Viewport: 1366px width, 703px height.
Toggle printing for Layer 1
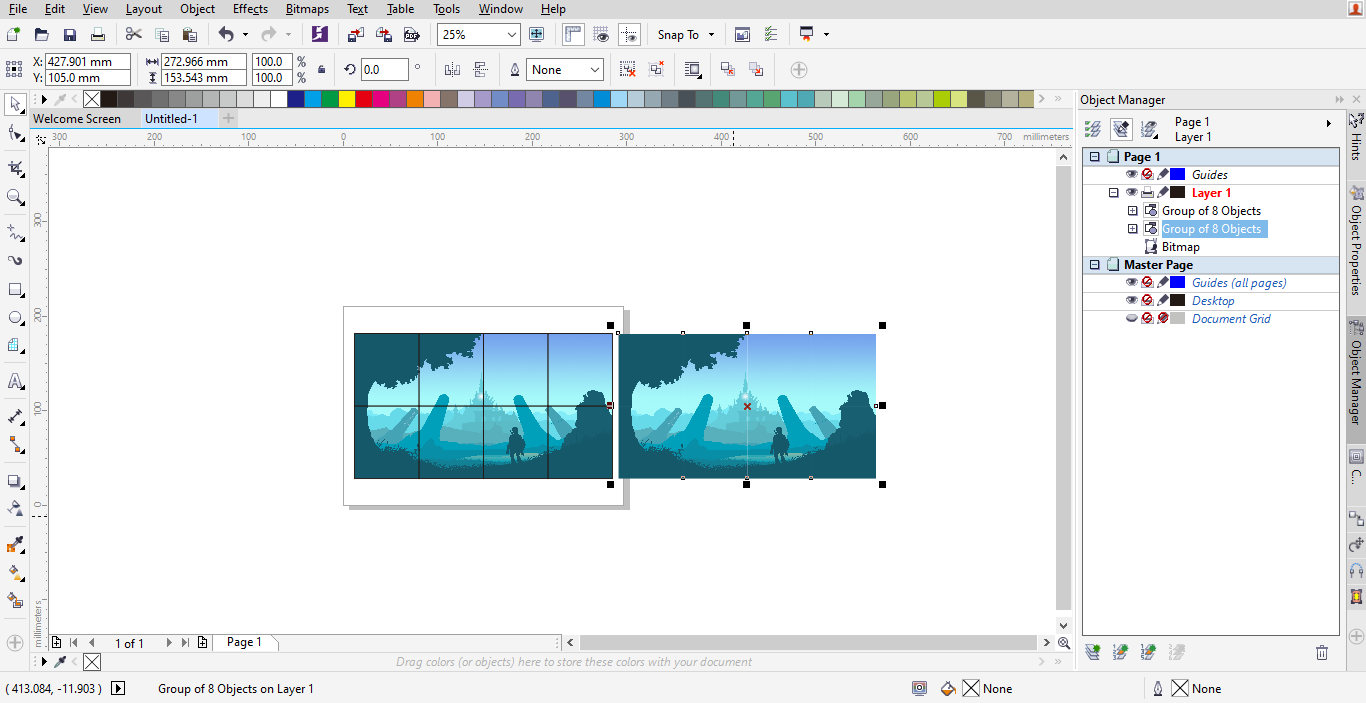1148,192
